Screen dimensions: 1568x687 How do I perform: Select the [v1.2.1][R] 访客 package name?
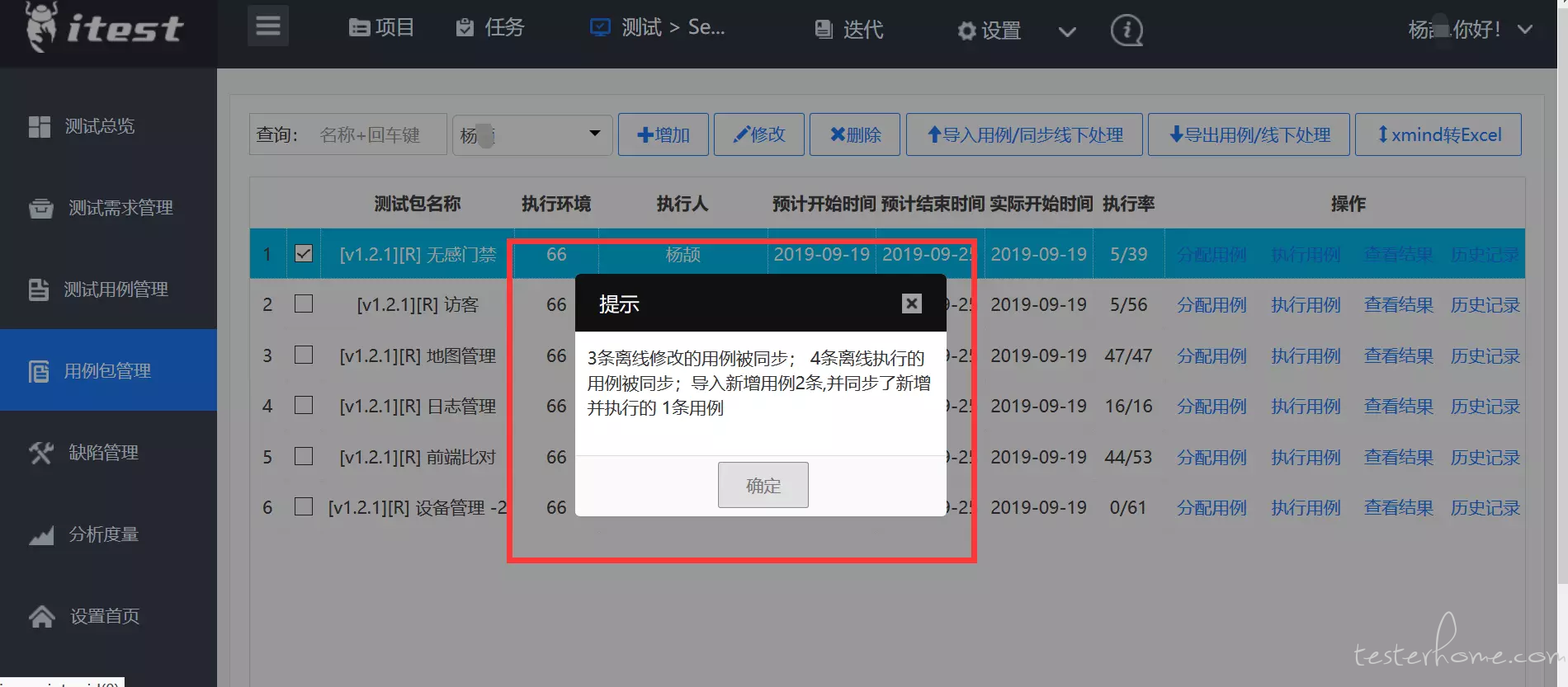pos(418,305)
